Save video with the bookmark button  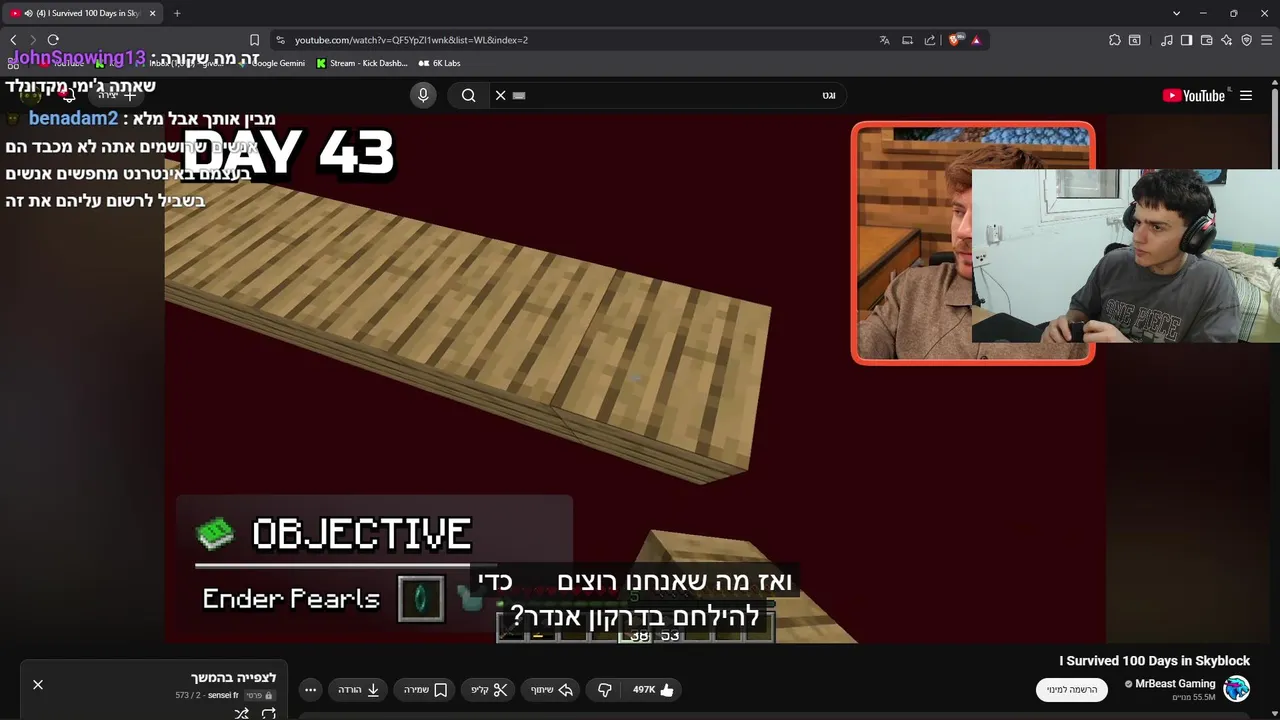coord(426,690)
